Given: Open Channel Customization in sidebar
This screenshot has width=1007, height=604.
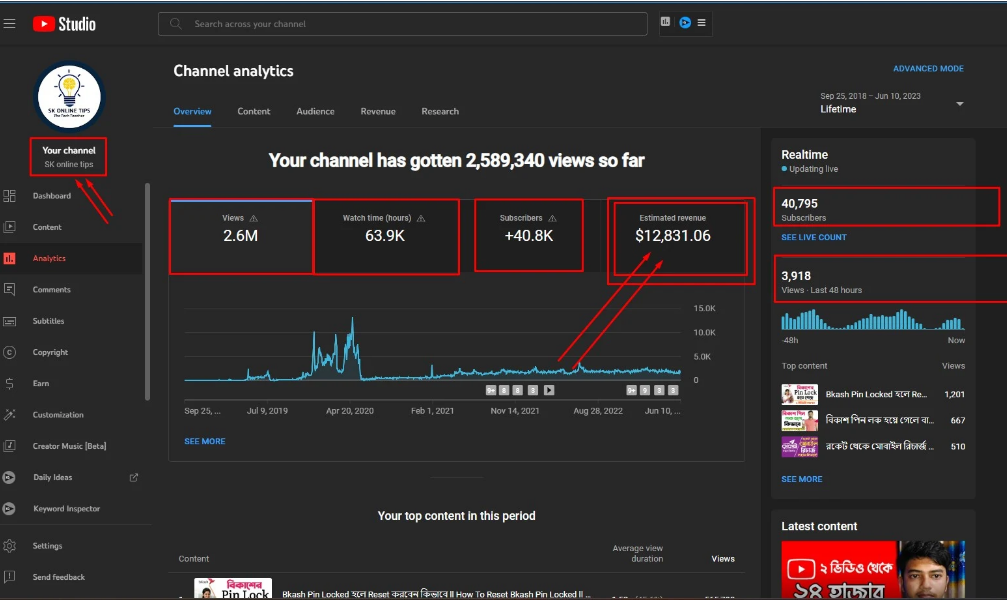Looking at the screenshot, I should pyautogui.click(x=58, y=415).
